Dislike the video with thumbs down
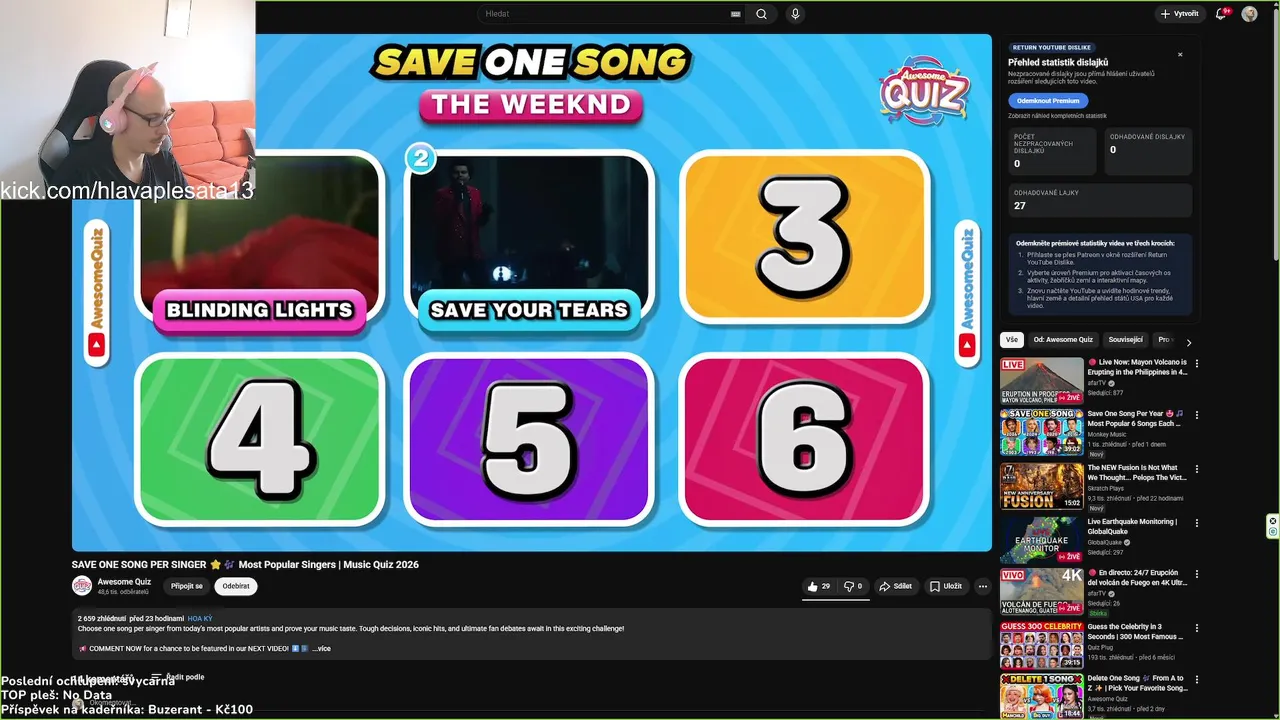Image resolution: width=1280 pixels, height=720 pixels. 853,586
